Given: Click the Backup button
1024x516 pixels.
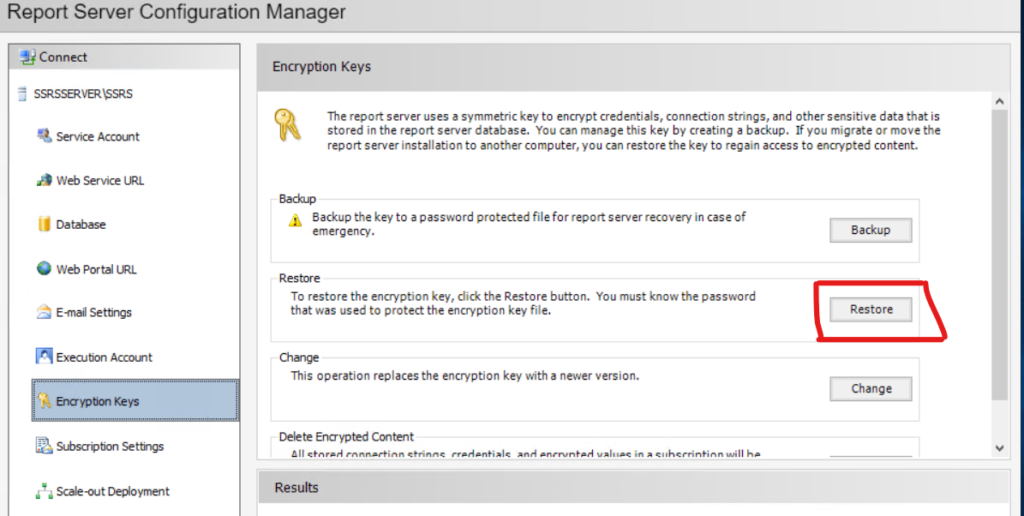Looking at the screenshot, I should pyautogui.click(x=871, y=230).
